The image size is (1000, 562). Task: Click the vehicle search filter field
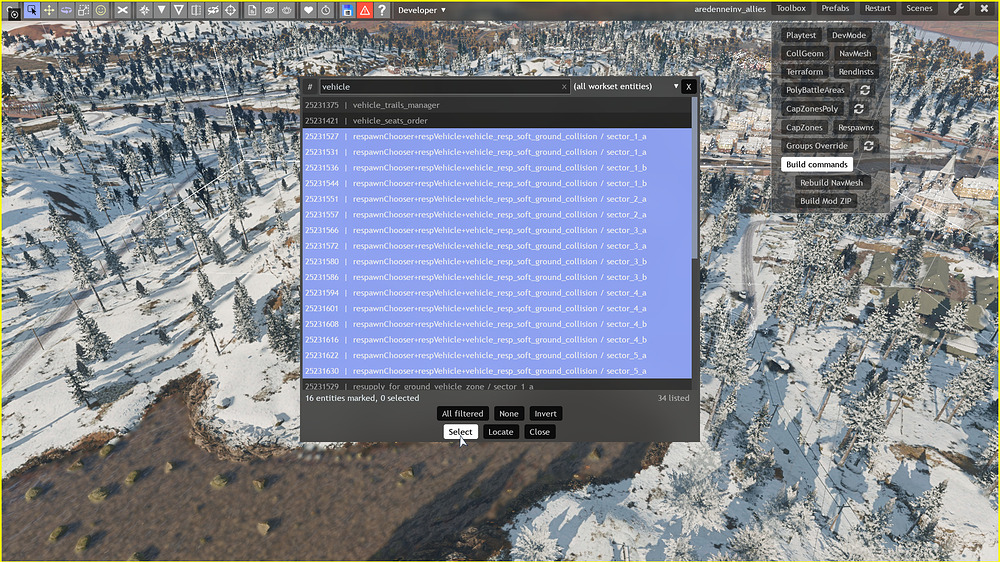click(x=438, y=87)
